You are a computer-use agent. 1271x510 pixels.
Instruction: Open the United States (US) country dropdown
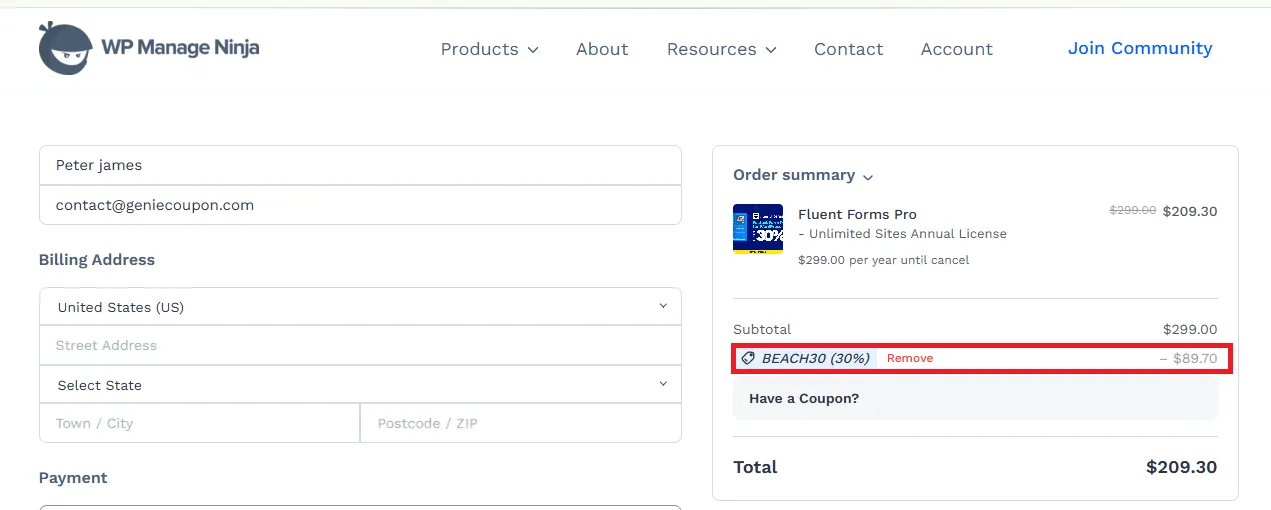coord(360,307)
